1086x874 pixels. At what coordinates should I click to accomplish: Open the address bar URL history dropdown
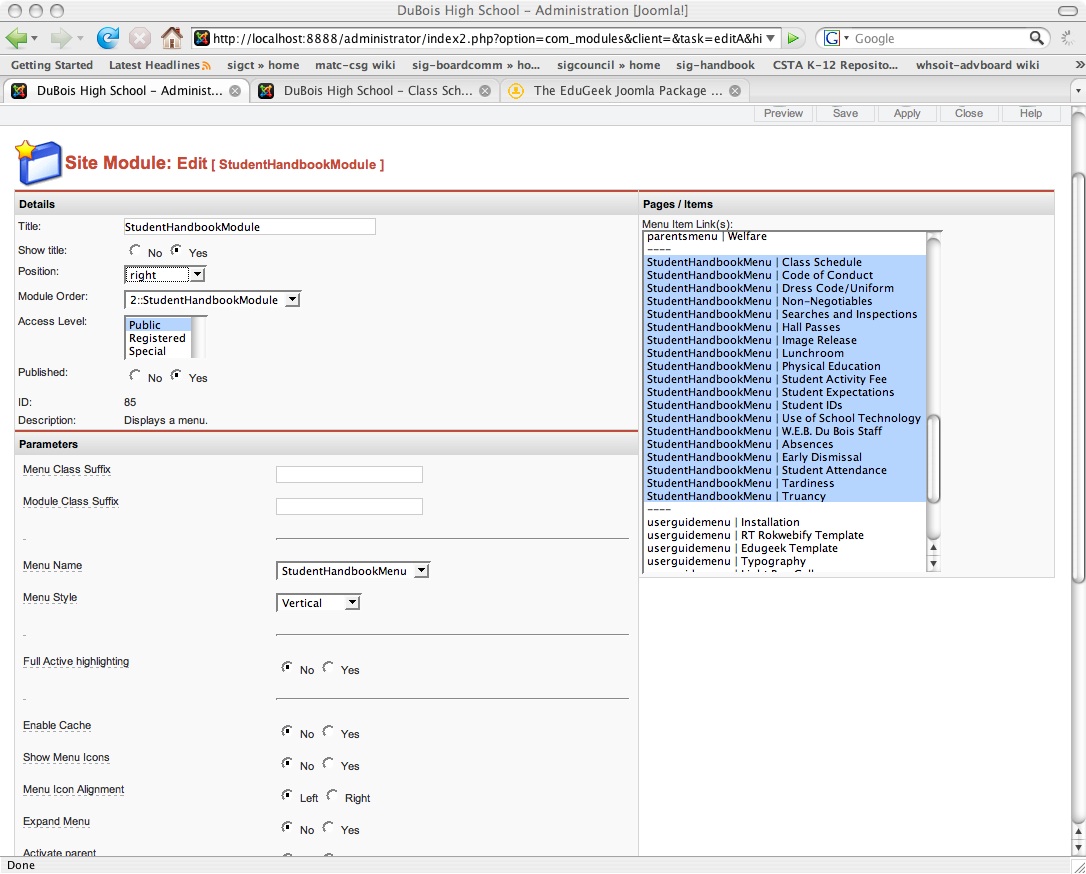coord(770,38)
